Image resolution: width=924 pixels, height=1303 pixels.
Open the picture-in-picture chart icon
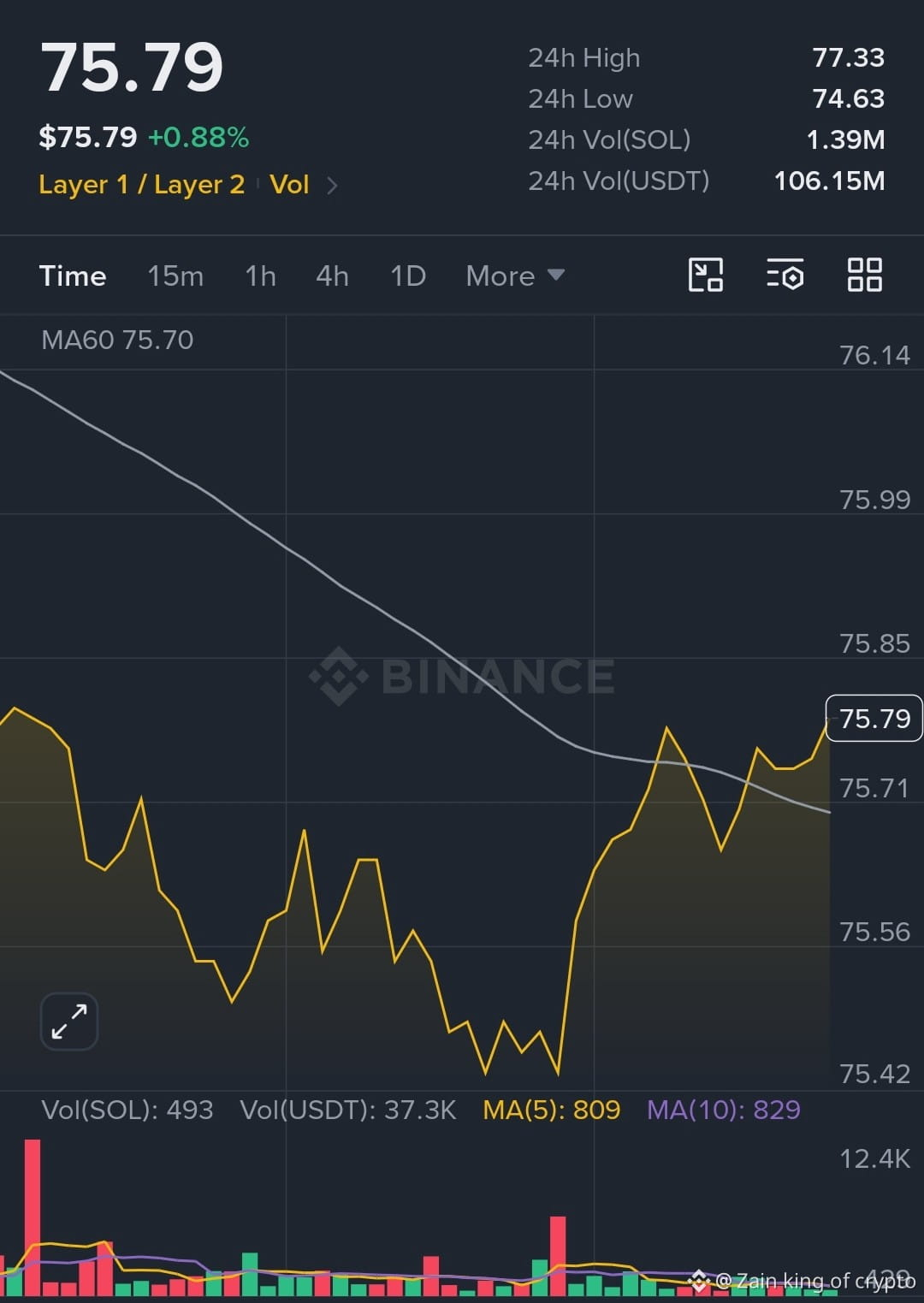[706, 275]
